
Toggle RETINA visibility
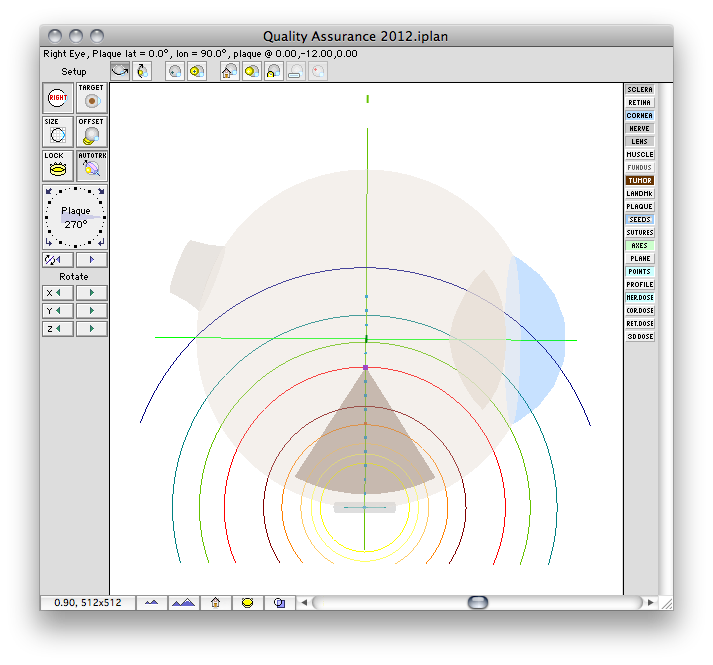coord(640,103)
